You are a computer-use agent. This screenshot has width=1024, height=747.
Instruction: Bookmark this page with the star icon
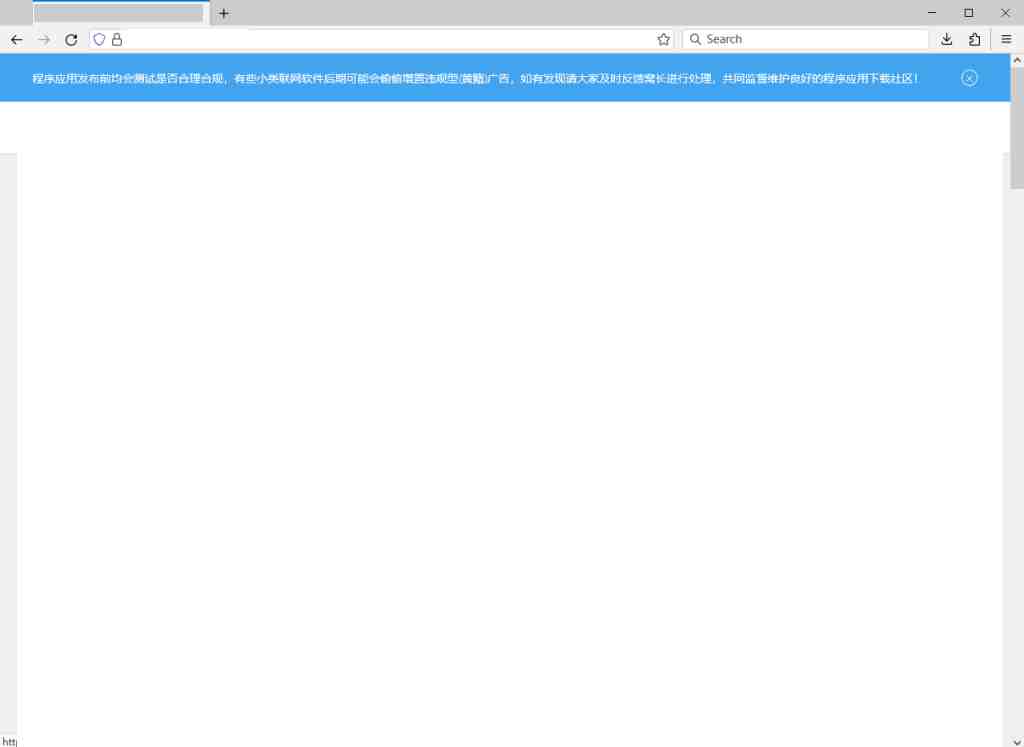tap(663, 39)
